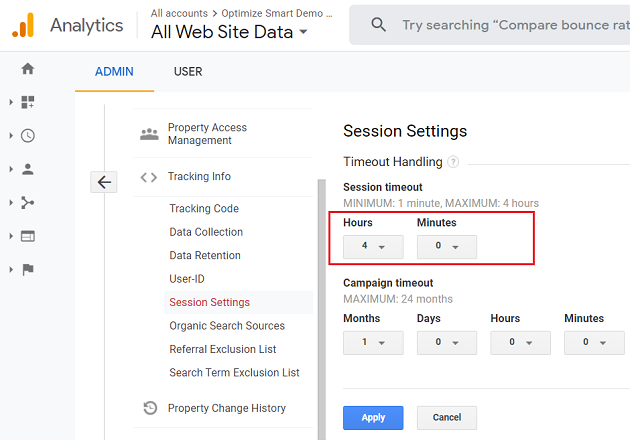This screenshot has height=440, width=630.
Task: Open the session timeout Minutes dropdown
Action: click(x=446, y=246)
